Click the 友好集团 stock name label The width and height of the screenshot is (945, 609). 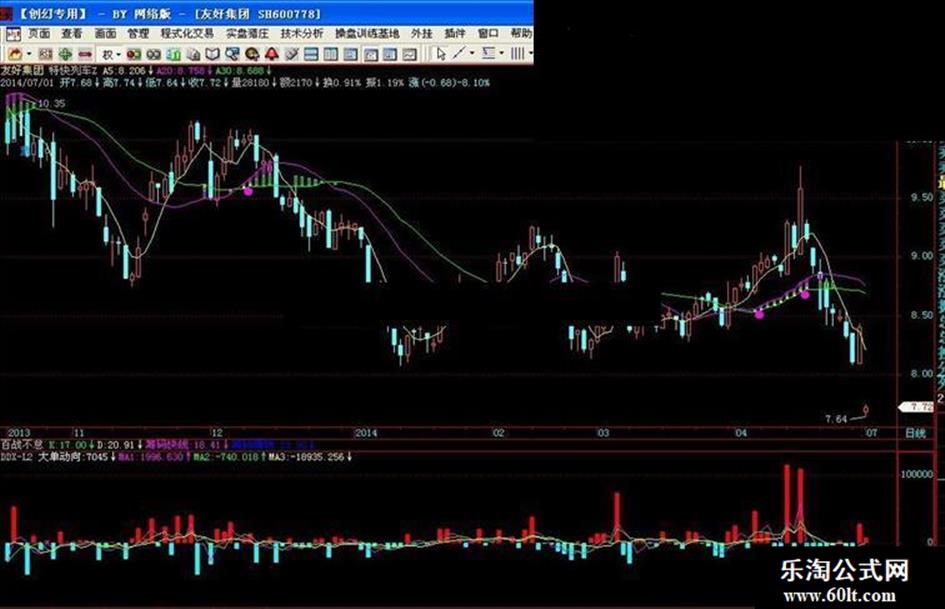click(22, 71)
